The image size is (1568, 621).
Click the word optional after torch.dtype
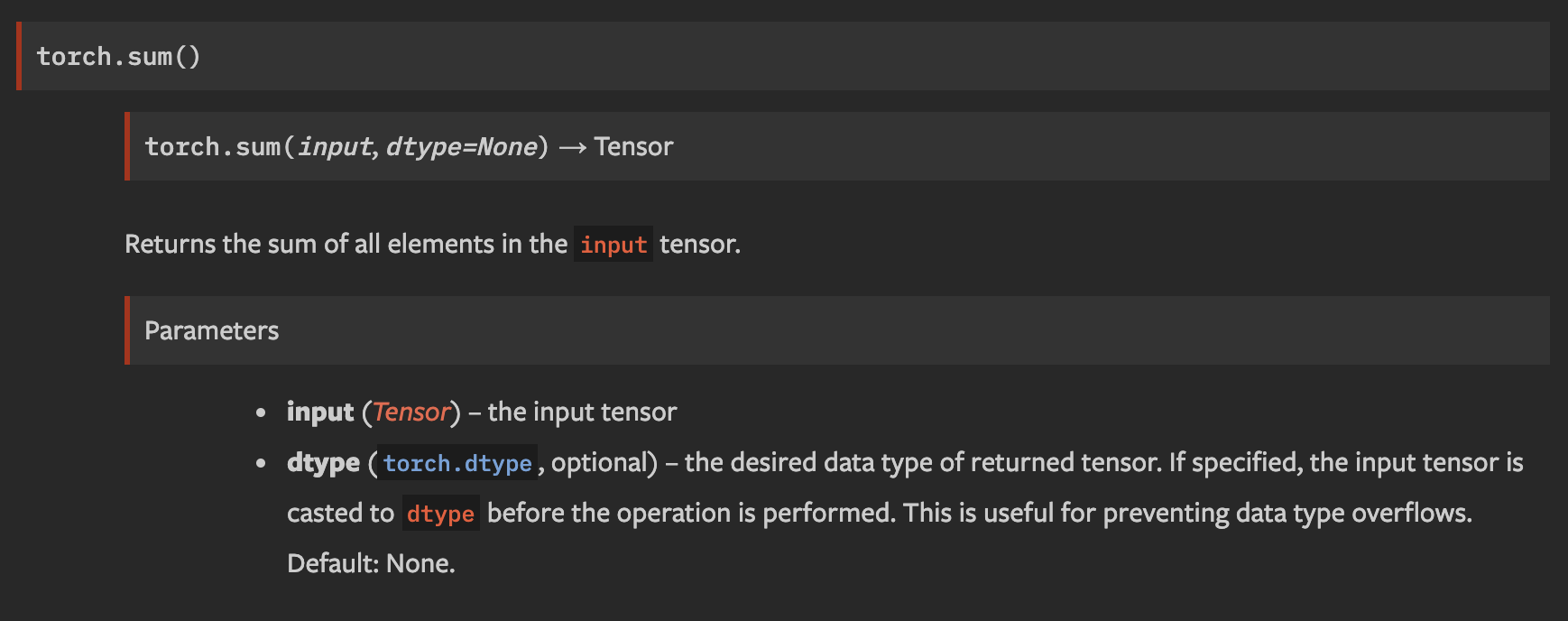coord(599,463)
